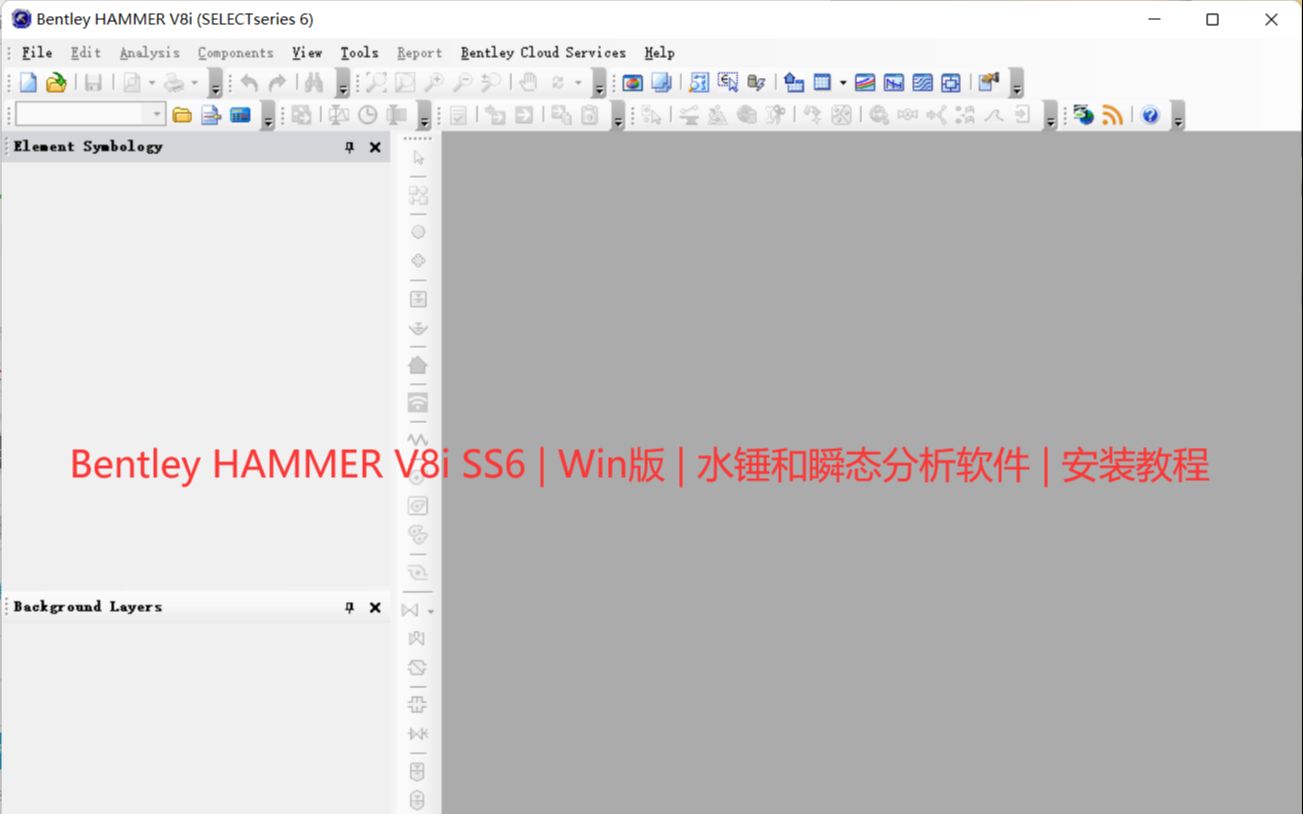This screenshot has width=1303, height=814.
Task: Click the Printer icon
Action: (x=174, y=82)
